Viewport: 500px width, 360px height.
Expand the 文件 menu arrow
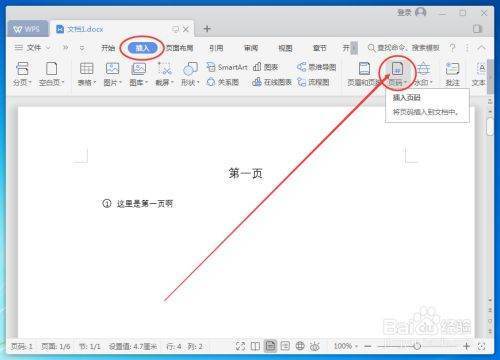tap(48, 48)
